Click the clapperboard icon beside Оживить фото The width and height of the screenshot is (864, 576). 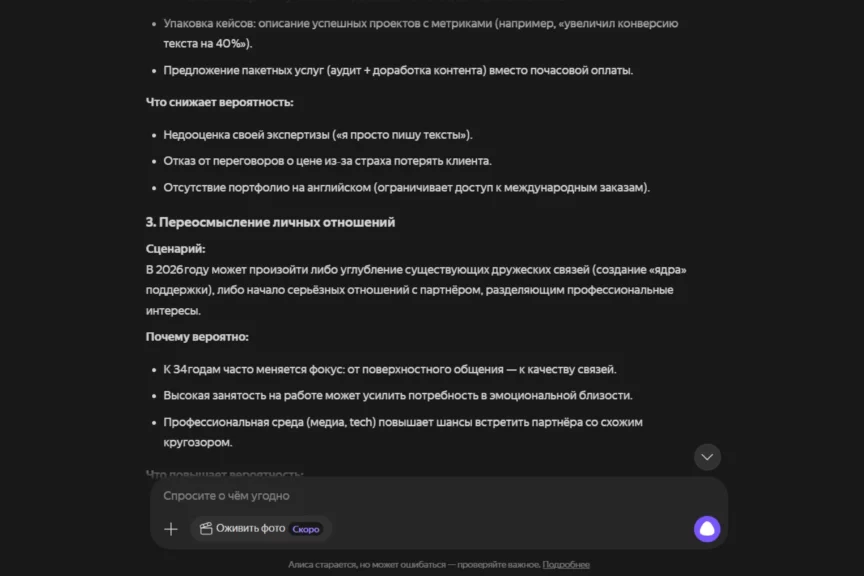click(206, 529)
